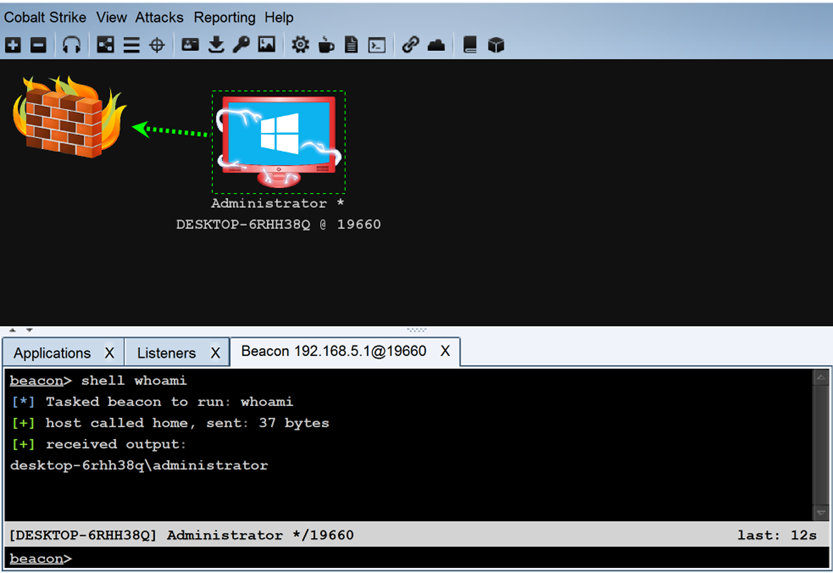
Task: Open the help book icon
Action: (470, 45)
